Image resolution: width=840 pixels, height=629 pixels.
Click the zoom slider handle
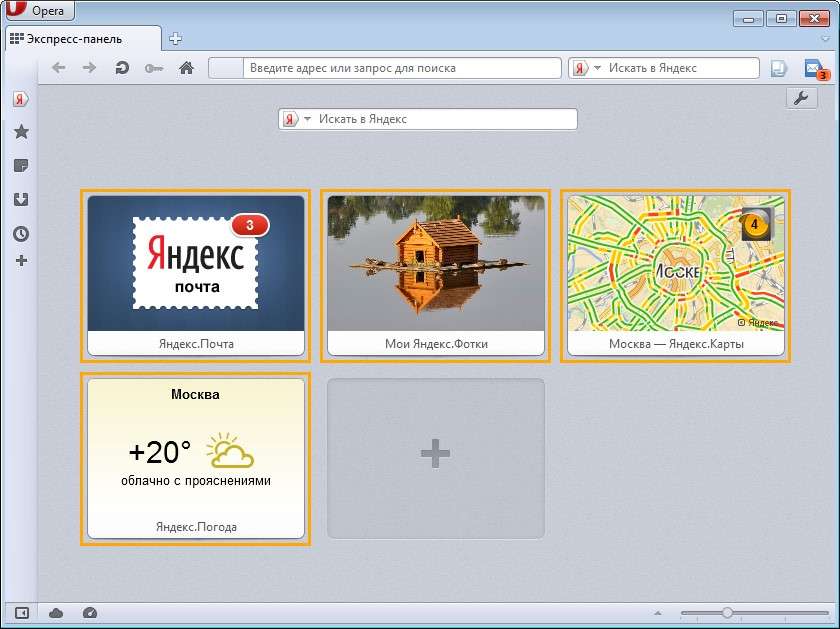click(x=727, y=612)
